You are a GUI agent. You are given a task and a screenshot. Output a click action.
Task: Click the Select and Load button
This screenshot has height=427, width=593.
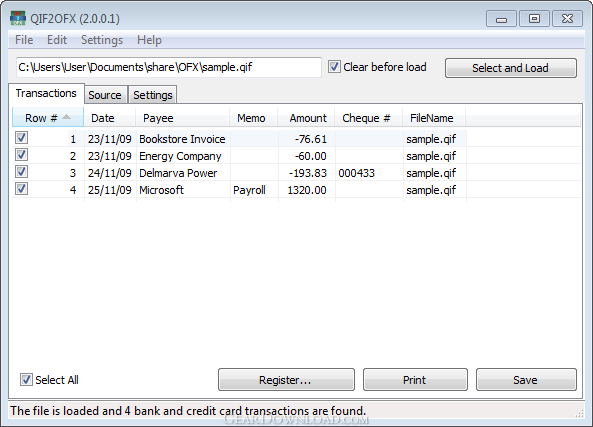click(x=511, y=68)
